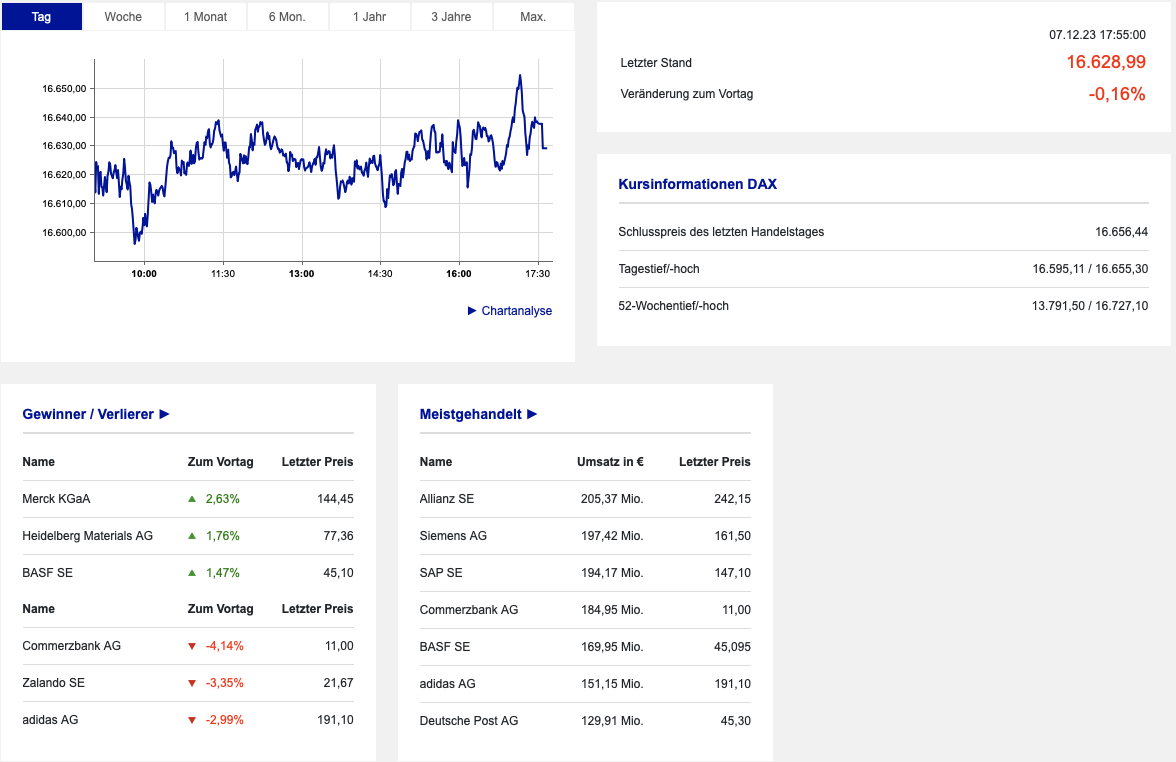Open the Max. time range tab
Image resolution: width=1176 pixels, height=762 pixels.
(533, 17)
